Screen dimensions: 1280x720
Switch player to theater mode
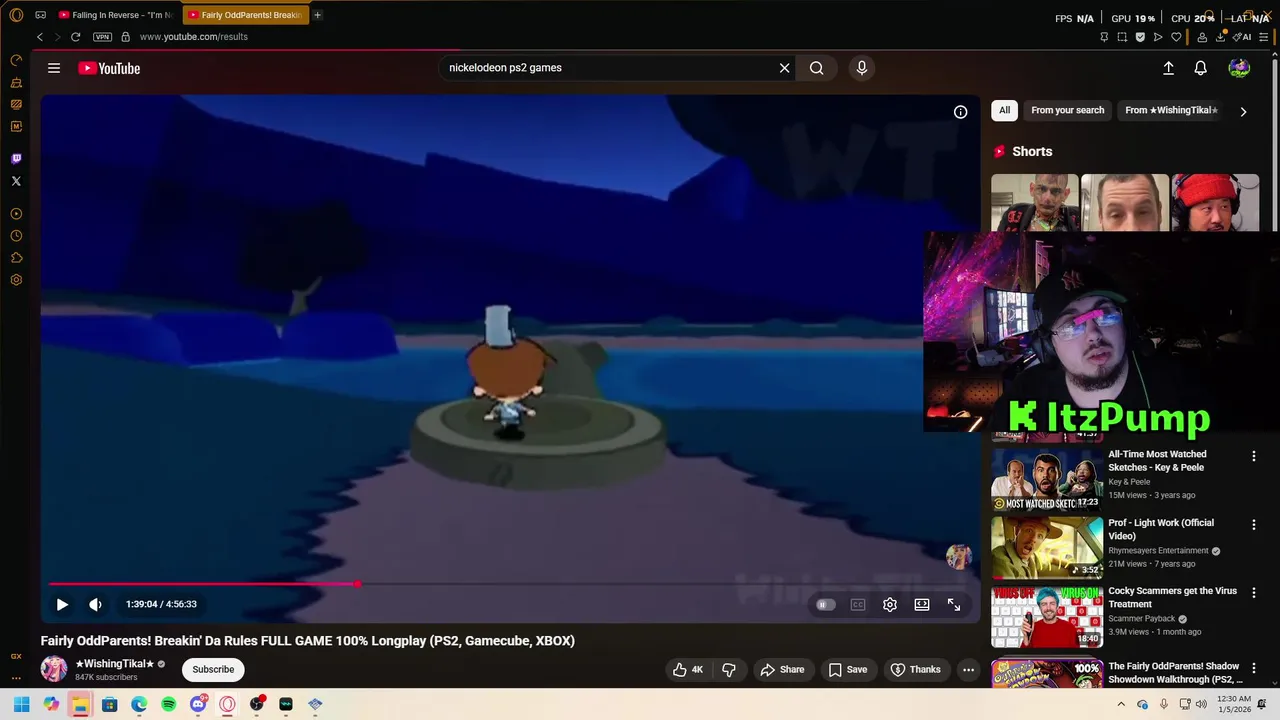click(922, 604)
